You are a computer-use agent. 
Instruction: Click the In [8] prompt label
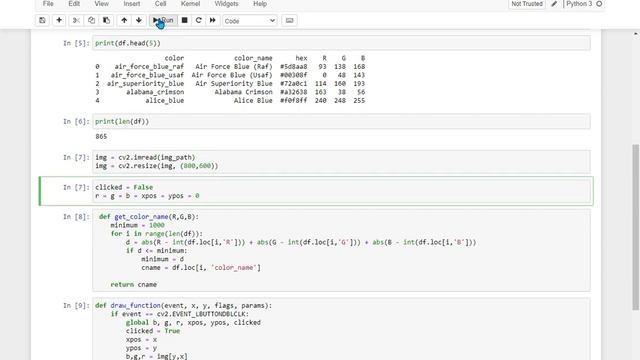click(x=76, y=217)
